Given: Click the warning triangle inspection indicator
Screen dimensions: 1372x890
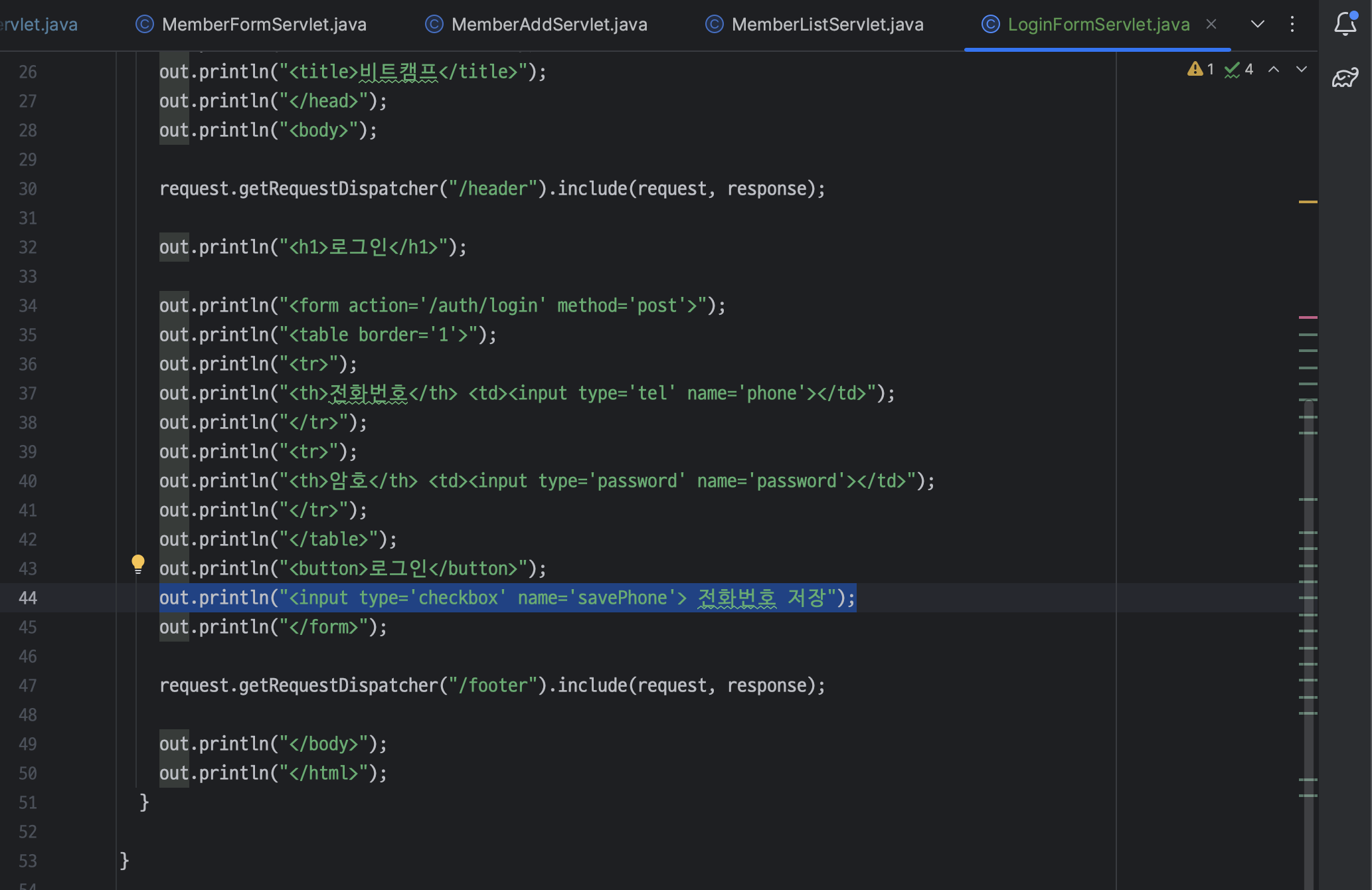Looking at the screenshot, I should pos(1195,69).
